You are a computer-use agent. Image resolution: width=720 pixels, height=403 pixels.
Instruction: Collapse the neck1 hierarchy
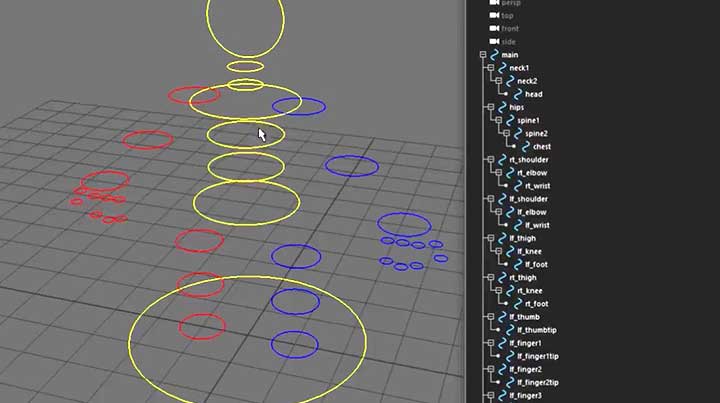pos(491,68)
